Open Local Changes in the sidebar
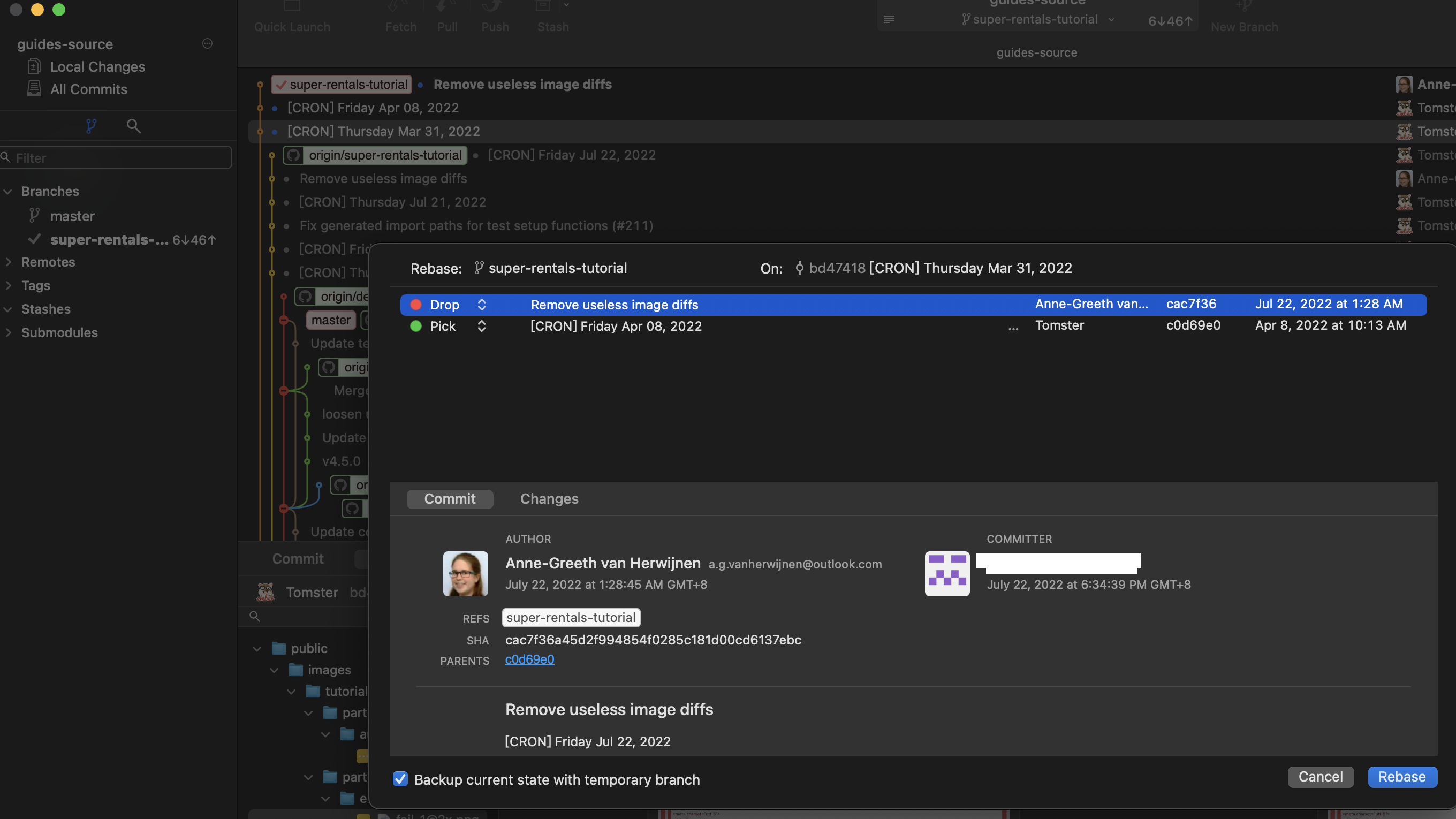 click(97, 67)
